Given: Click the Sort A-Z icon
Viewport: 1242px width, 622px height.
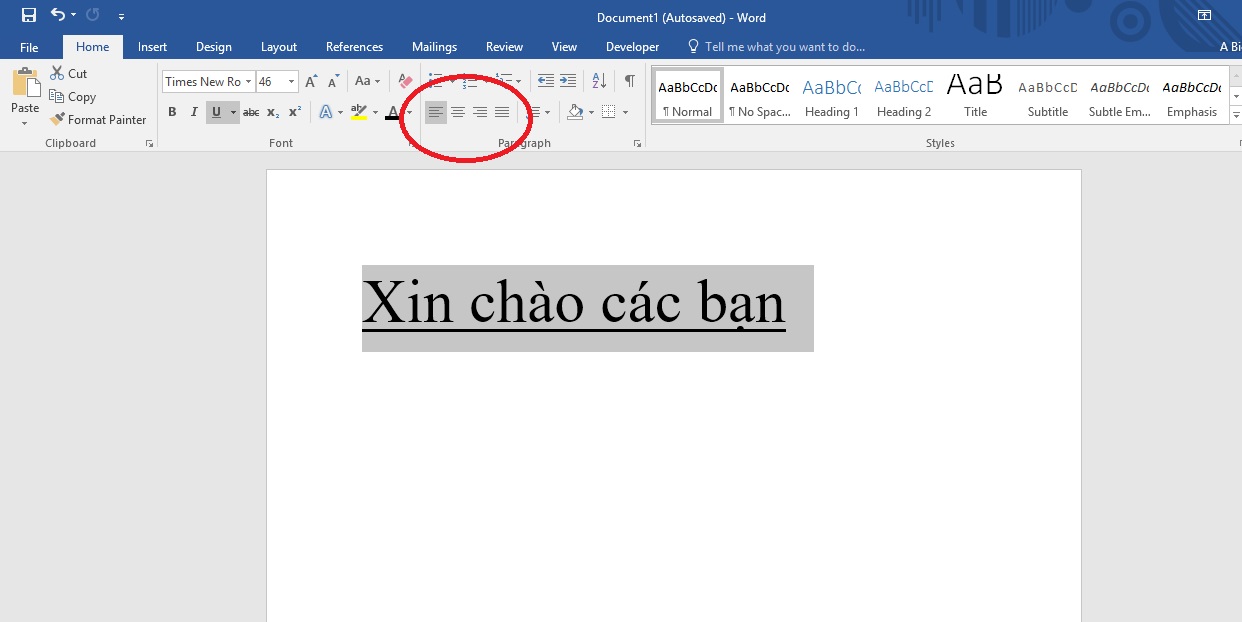Looking at the screenshot, I should coord(598,81).
